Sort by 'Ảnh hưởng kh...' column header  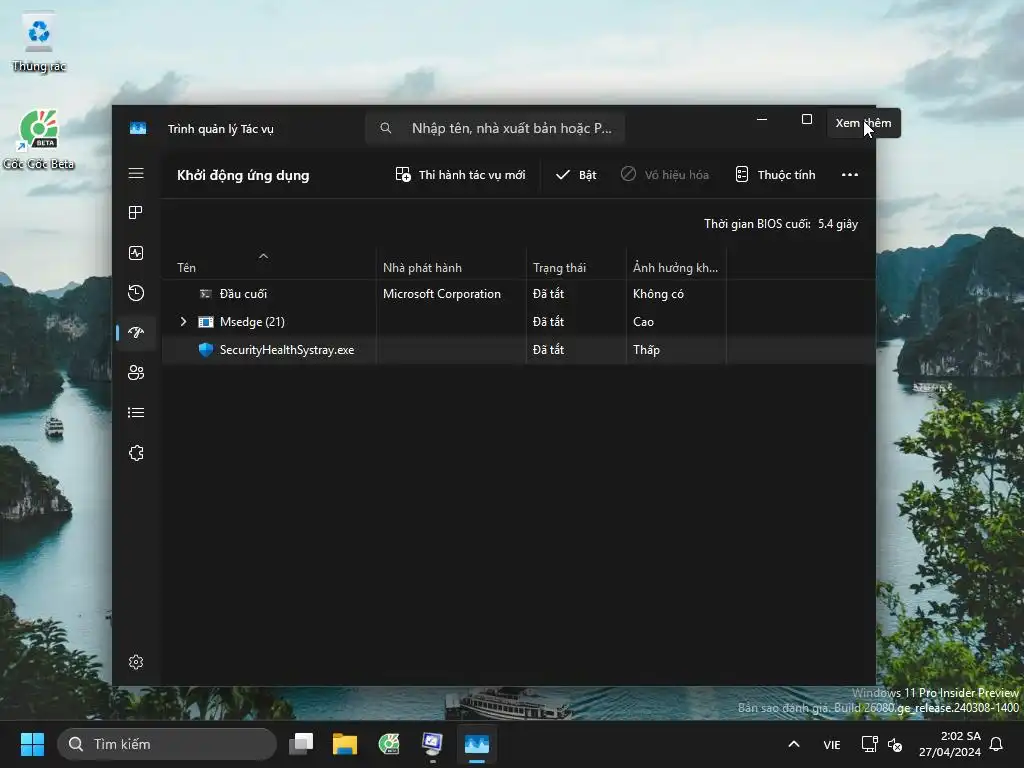677,268
